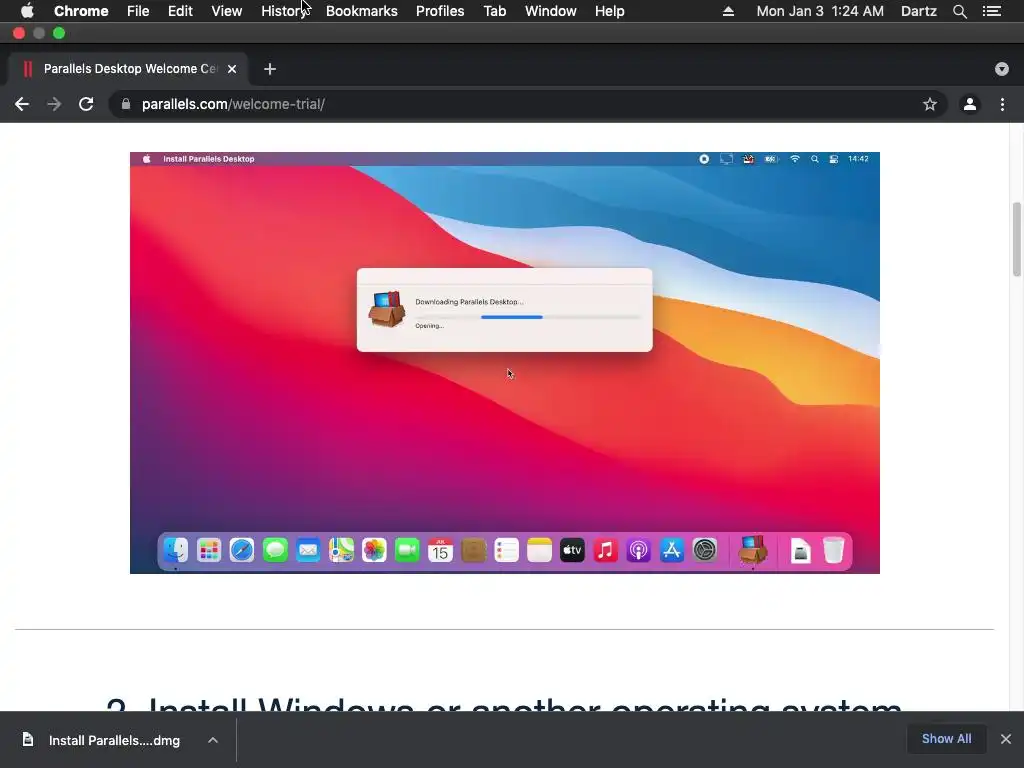Close the Parallels Desktop Welcome tab
This screenshot has width=1024, height=768.
coord(232,69)
